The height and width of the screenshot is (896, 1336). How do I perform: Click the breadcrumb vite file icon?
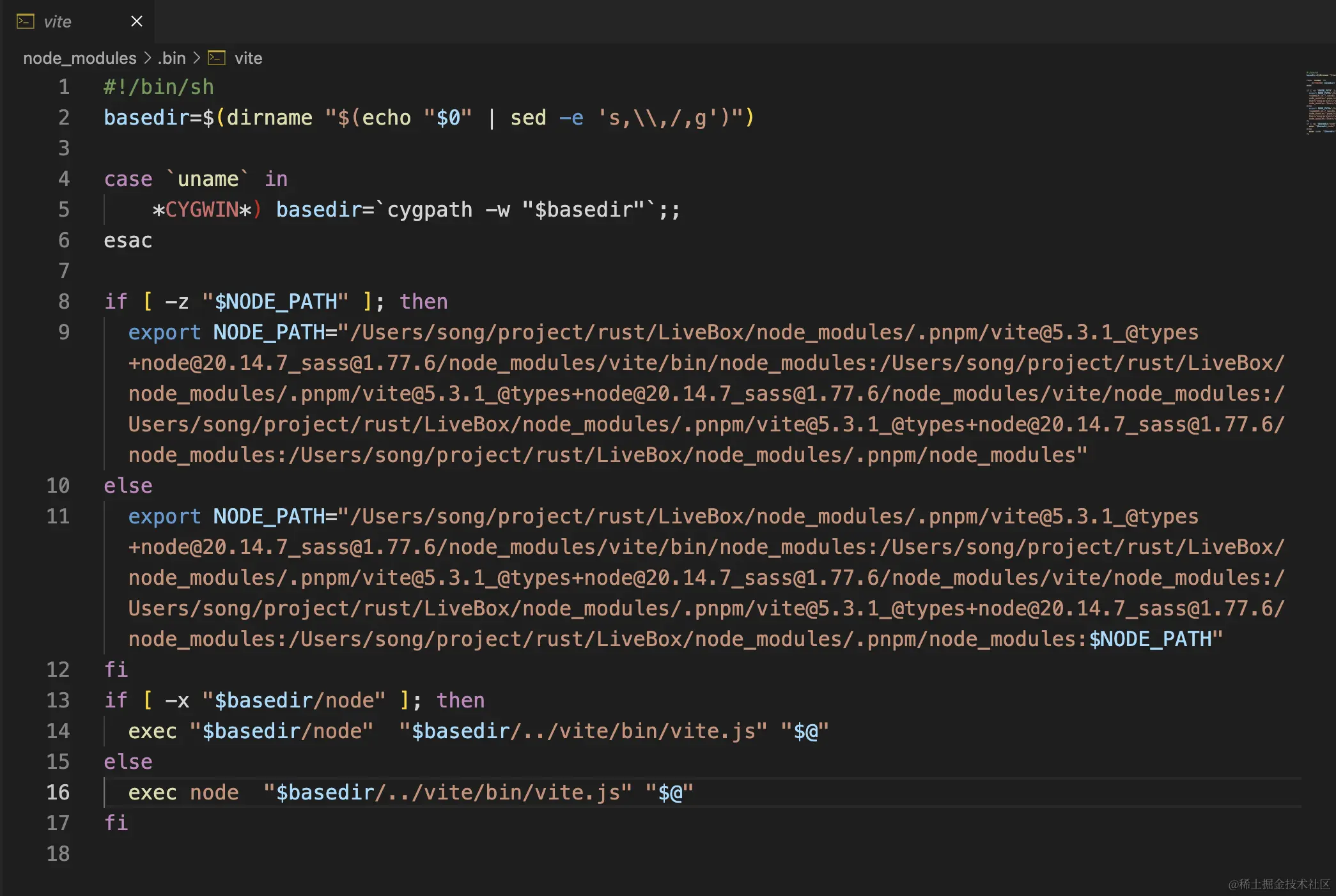coord(217,58)
